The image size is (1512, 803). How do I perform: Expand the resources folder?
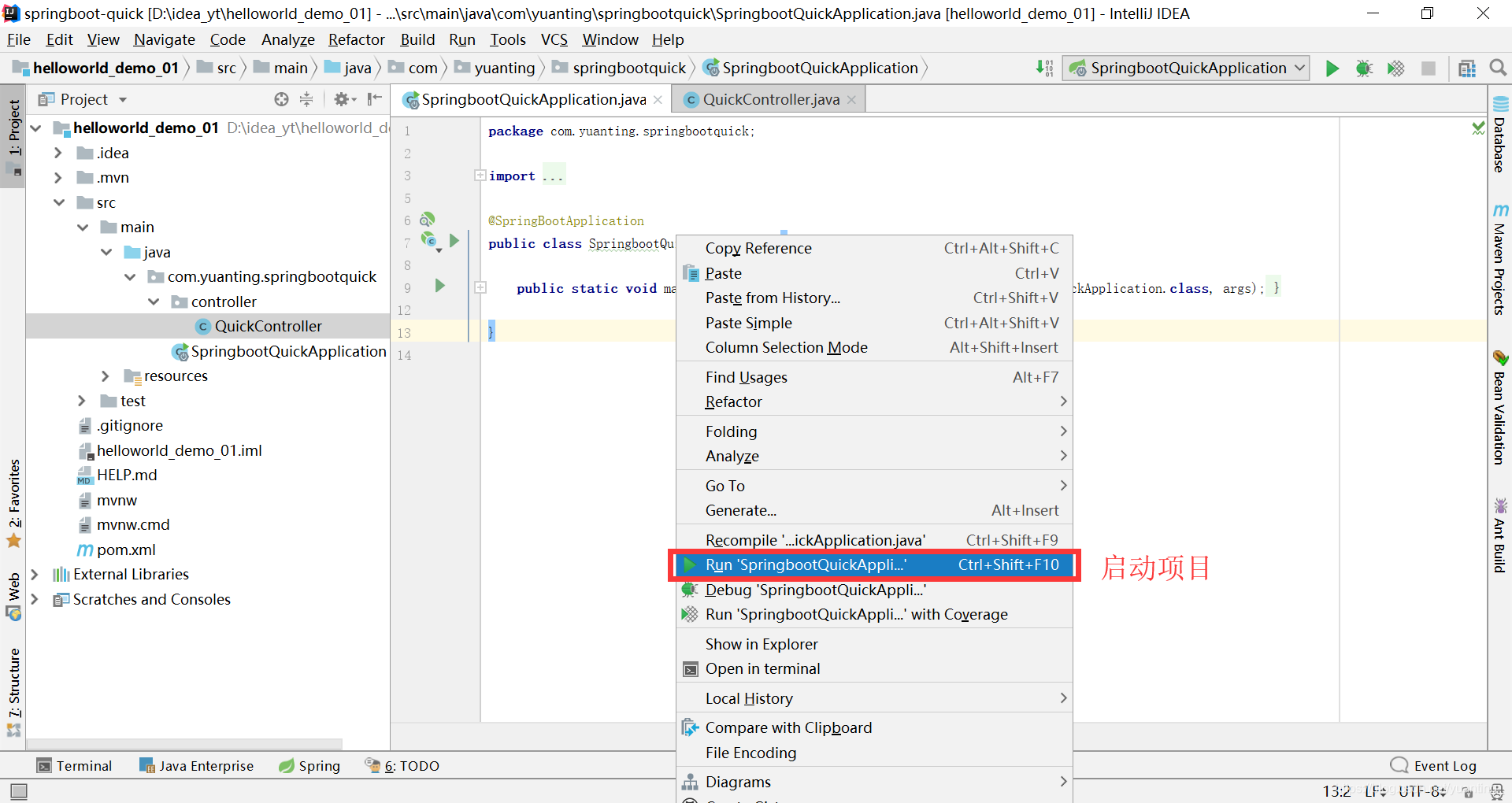click(105, 376)
